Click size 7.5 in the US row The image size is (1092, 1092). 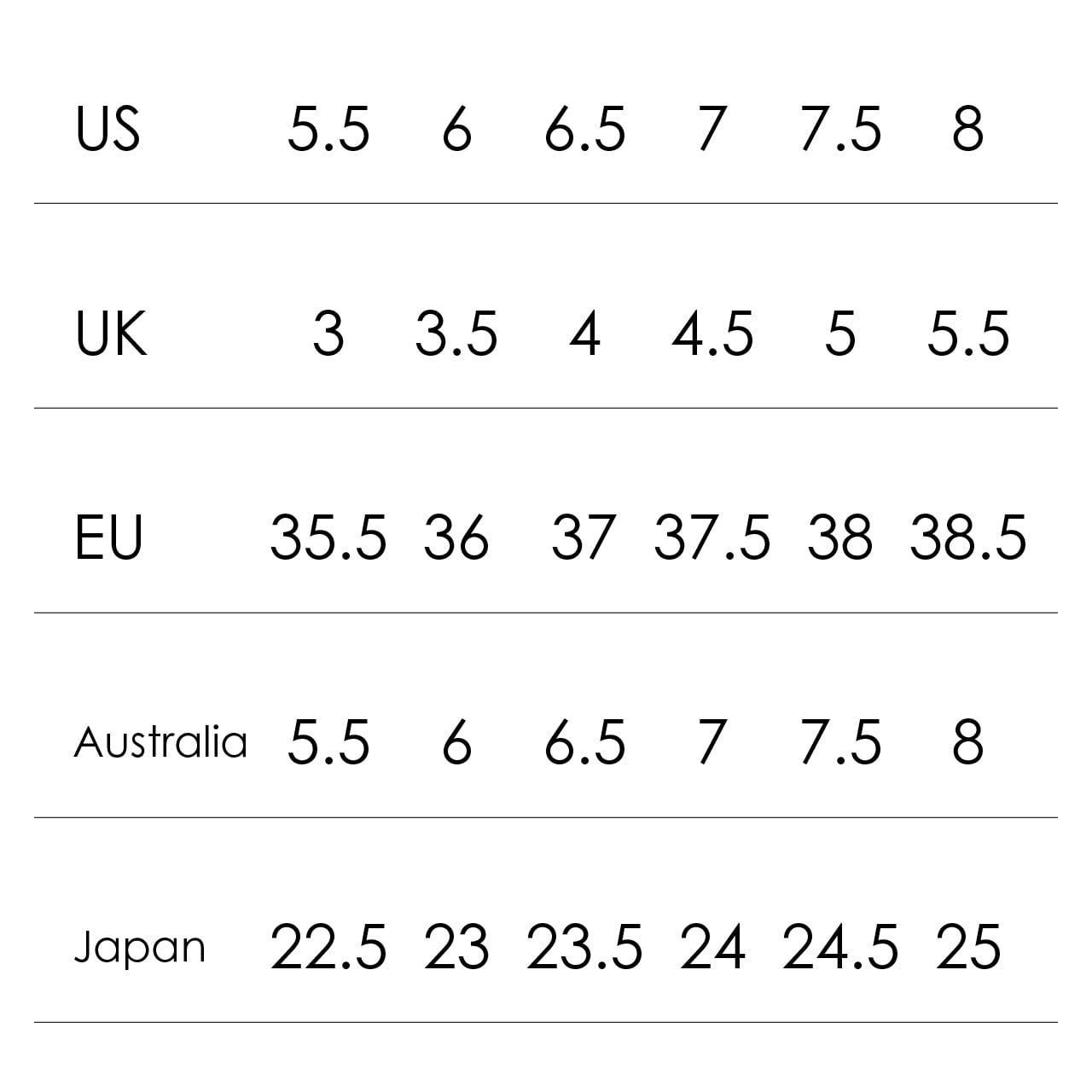click(840, 130)
